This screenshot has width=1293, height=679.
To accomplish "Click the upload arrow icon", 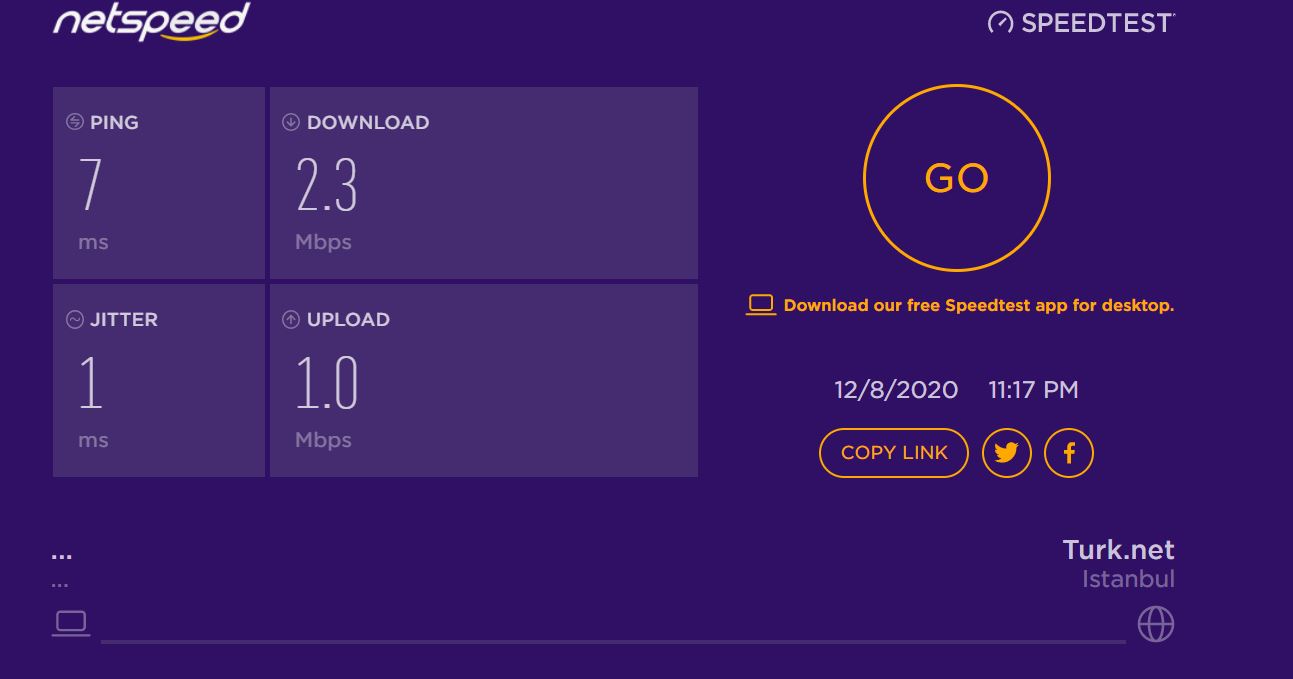I will click(x=291, y=320).
